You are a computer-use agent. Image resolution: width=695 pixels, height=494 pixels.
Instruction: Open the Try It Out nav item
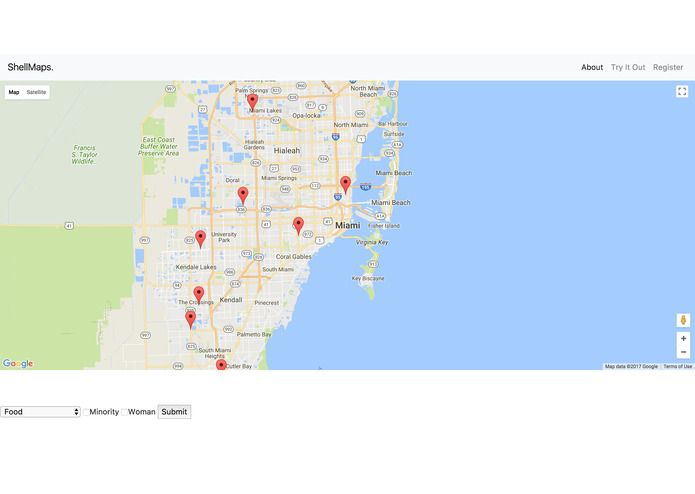pos(628,67)
